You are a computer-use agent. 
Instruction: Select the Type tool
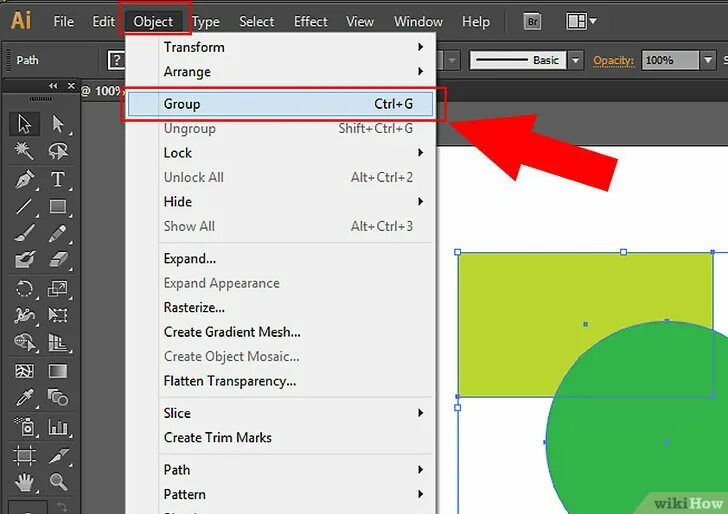point(58,179)
